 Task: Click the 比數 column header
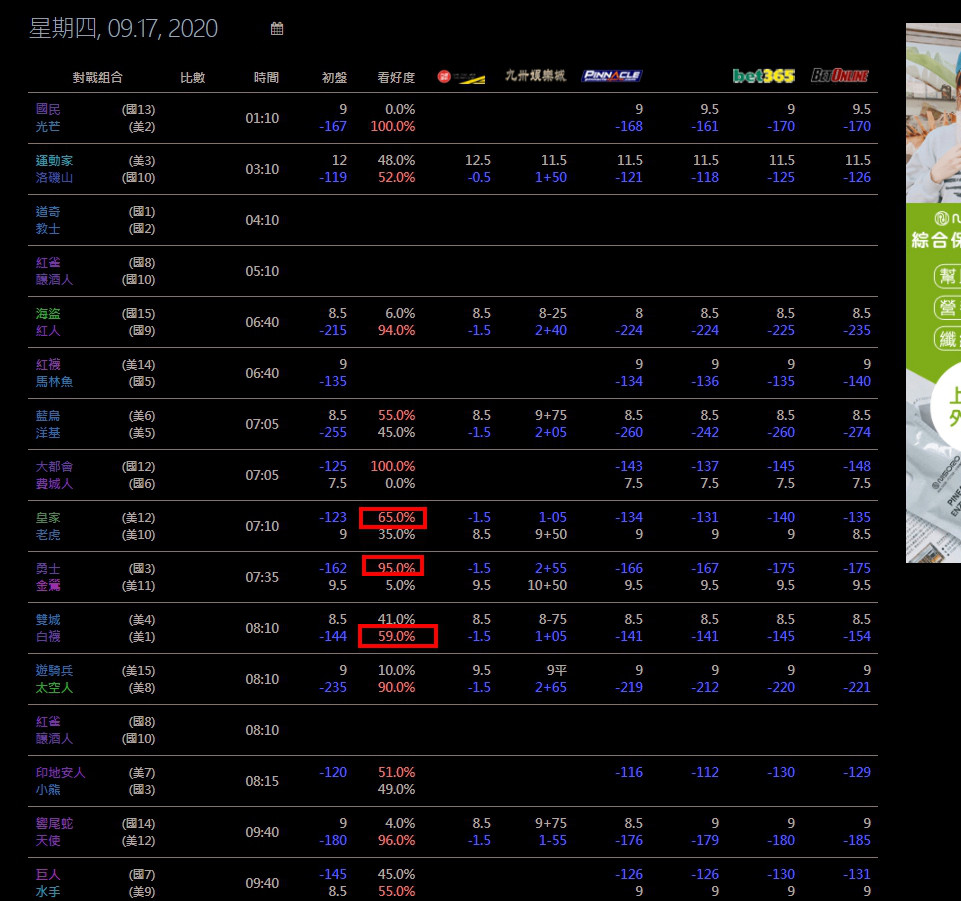click(x=192, y=77)
